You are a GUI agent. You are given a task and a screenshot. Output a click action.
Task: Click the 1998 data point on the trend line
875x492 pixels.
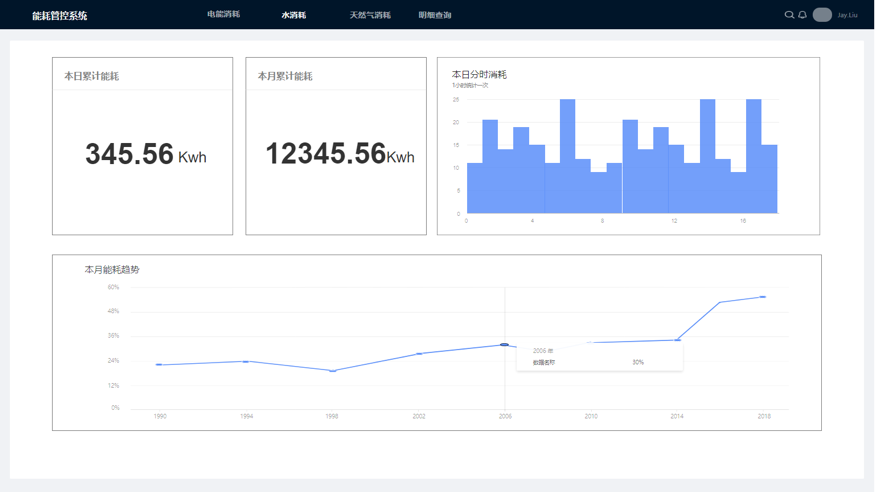333,371
